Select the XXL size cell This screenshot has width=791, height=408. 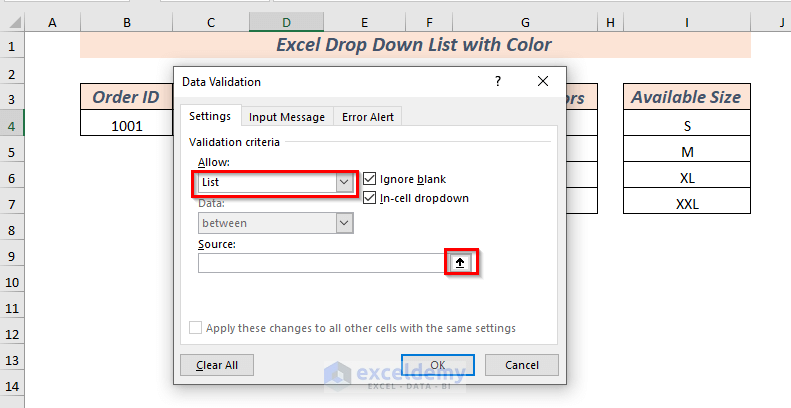tap(686, 203)
